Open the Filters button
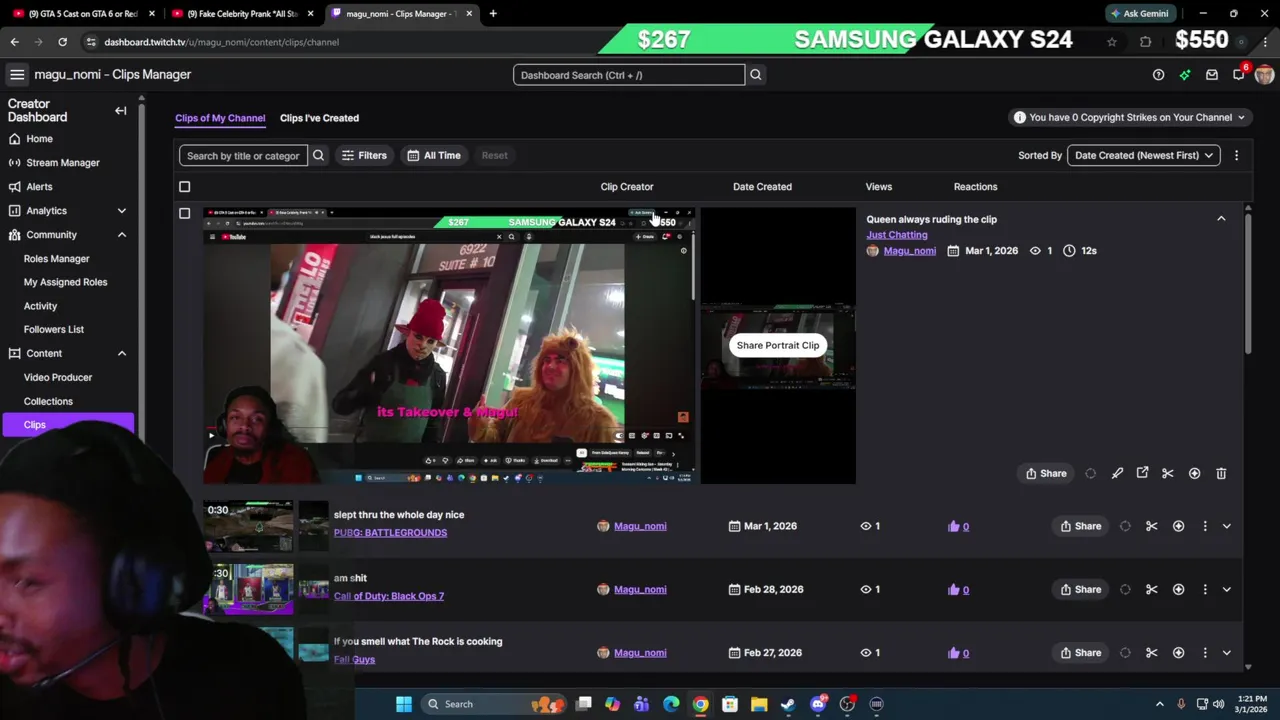This screenshot has width=1280, height=720. click(364, 155)
